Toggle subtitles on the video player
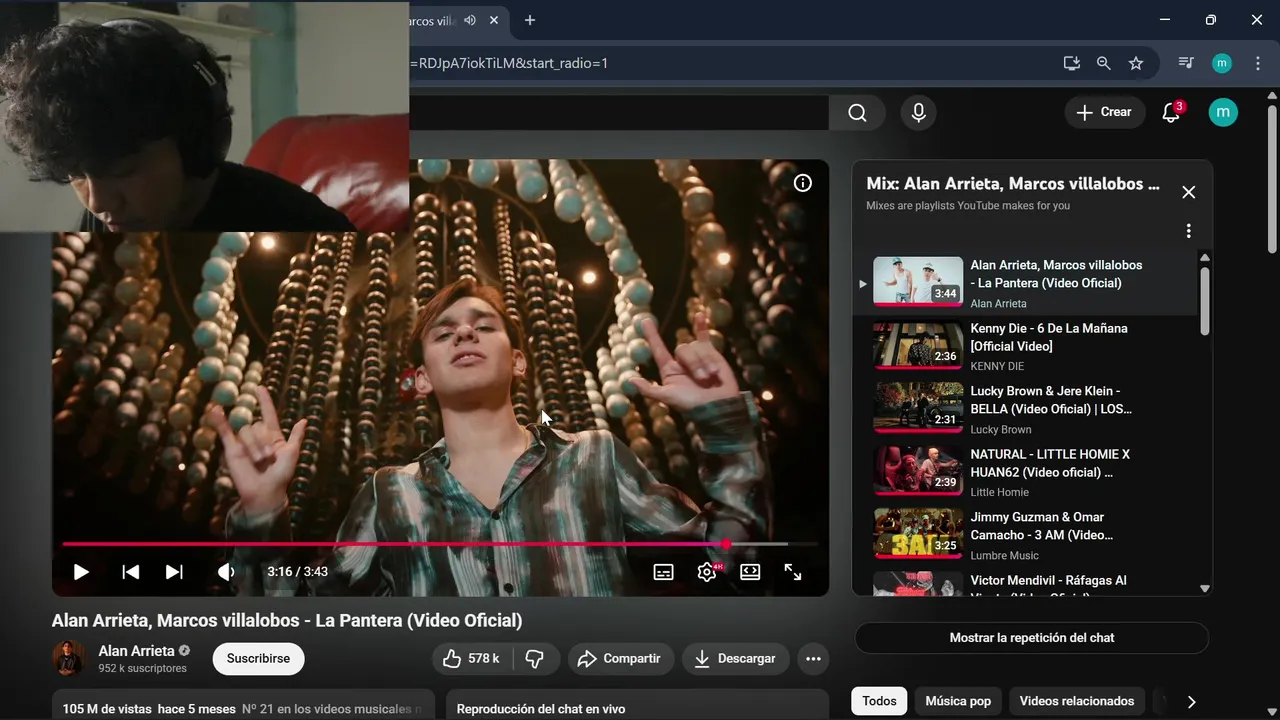 663,572
